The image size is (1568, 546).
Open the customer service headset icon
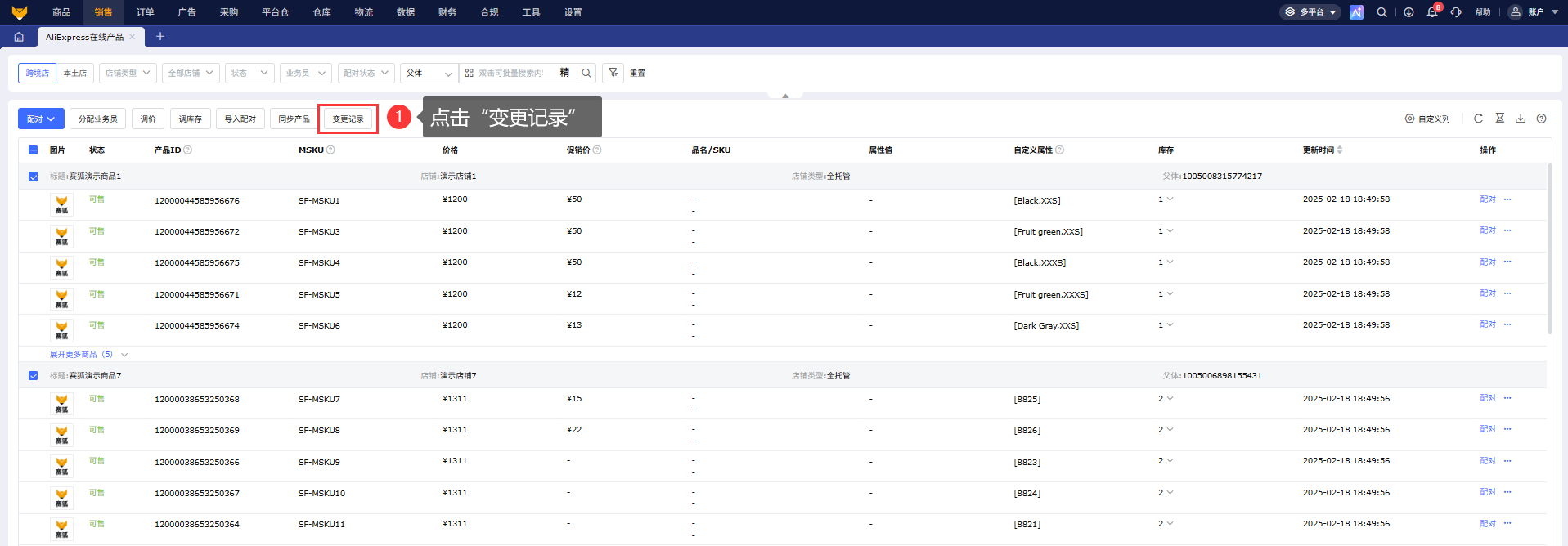pos(1456,12)
